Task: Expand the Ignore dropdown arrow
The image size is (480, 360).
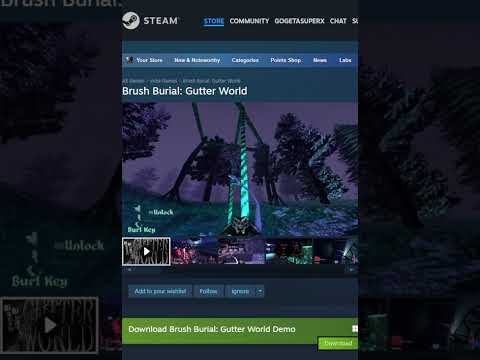Action: click(260, 291)
